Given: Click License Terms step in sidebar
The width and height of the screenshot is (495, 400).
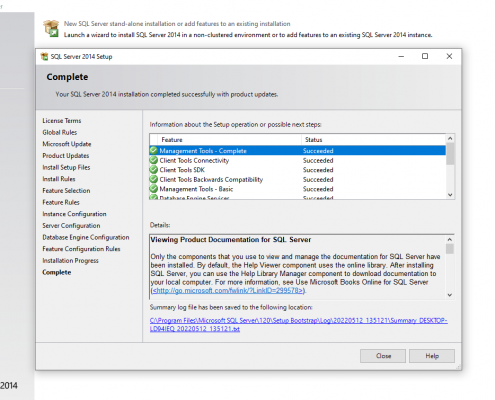Looking at the screenshot, I should tap(62, 121).
